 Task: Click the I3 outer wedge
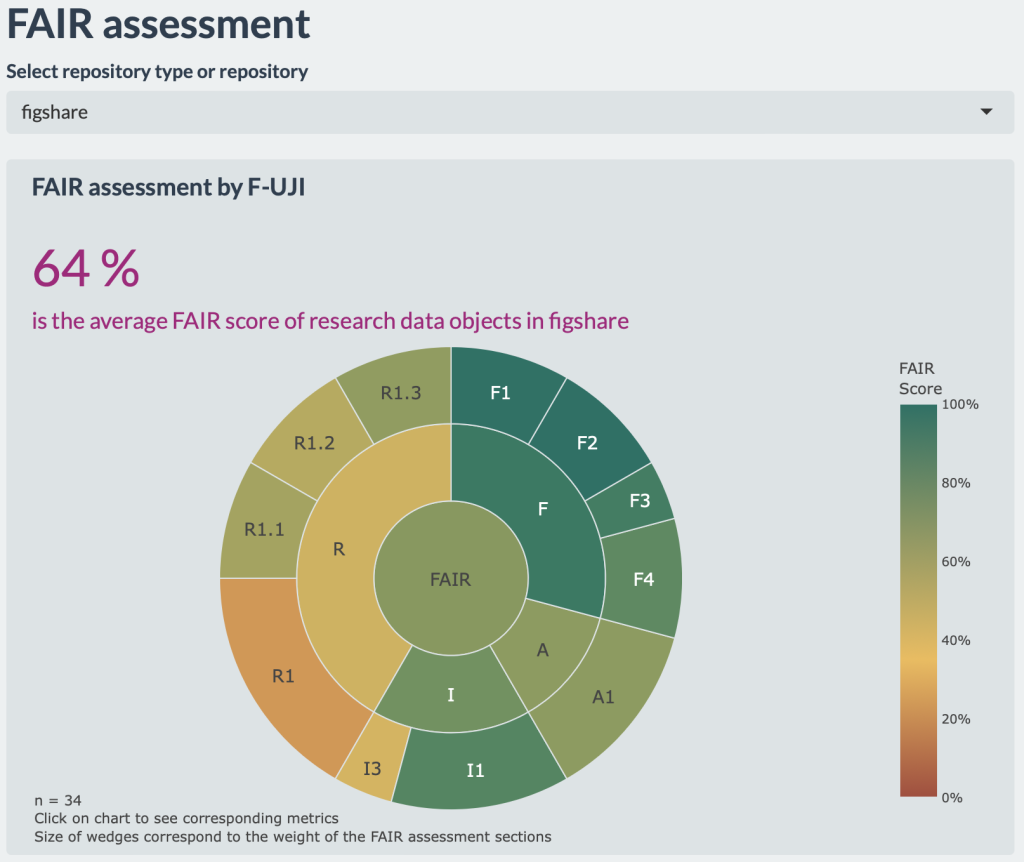click(372, 768)
